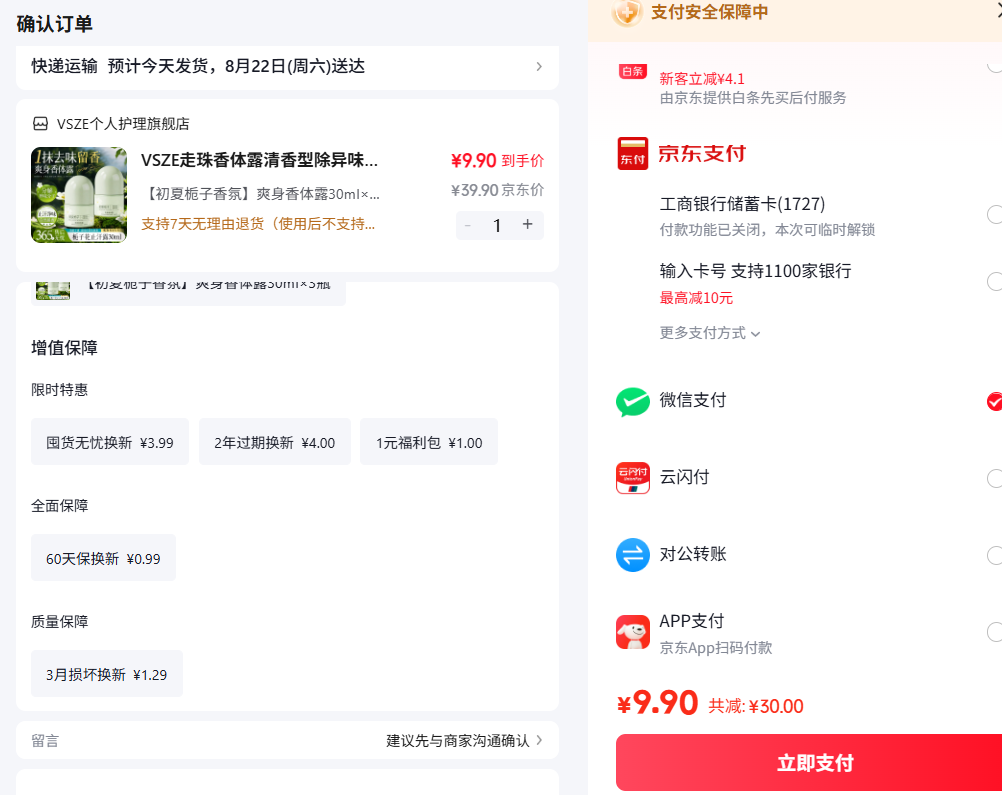Open the 留言 message chevron
The height and width of the screenshot is (795, 1002).
click(539, 740)
